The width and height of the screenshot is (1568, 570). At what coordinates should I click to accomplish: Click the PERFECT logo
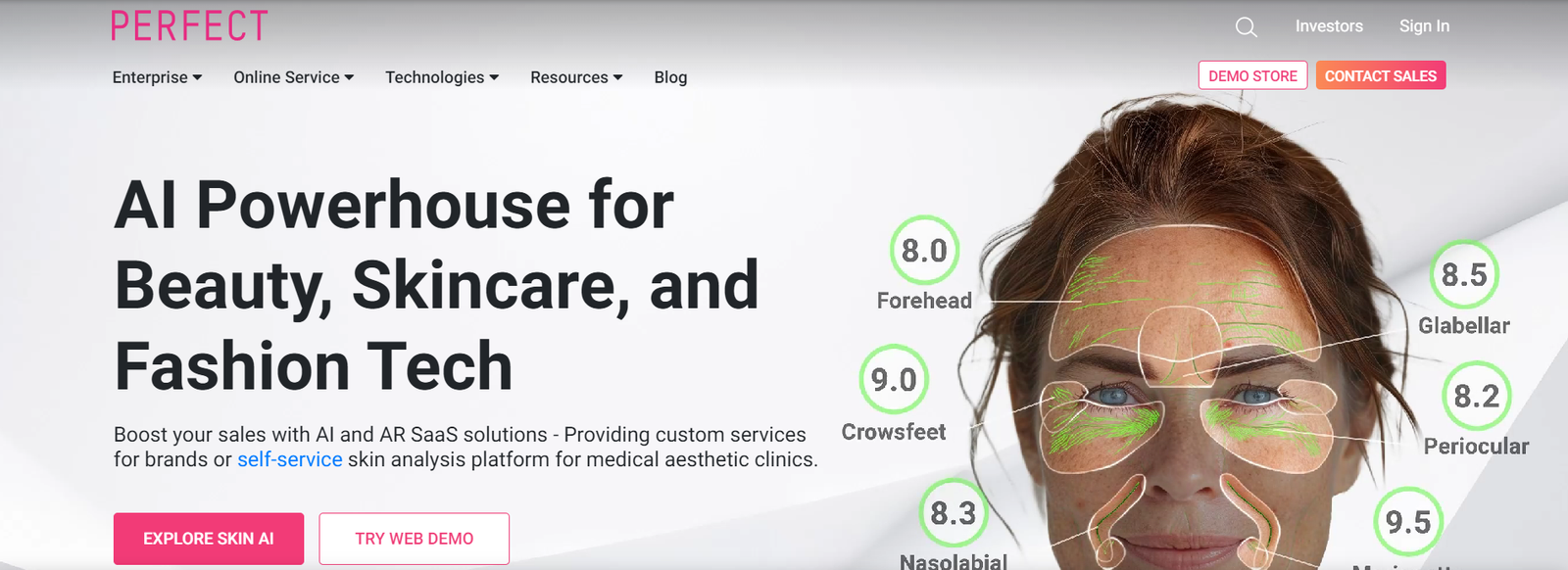(189, 26)
